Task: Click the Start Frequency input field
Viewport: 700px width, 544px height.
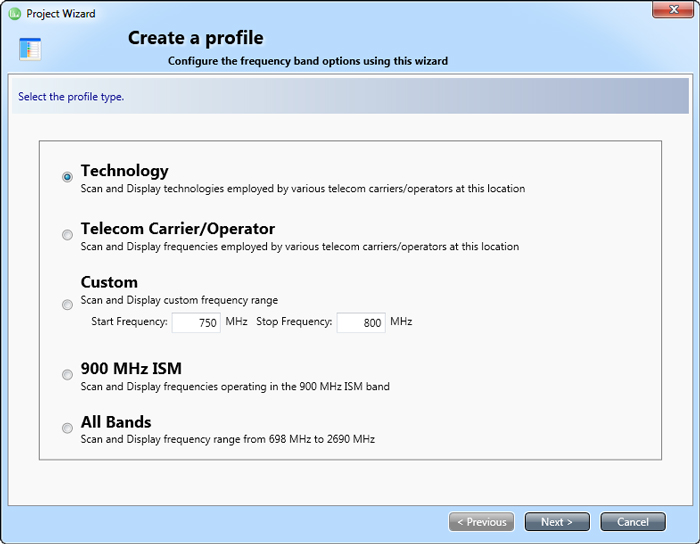Action: pos(196,323)
